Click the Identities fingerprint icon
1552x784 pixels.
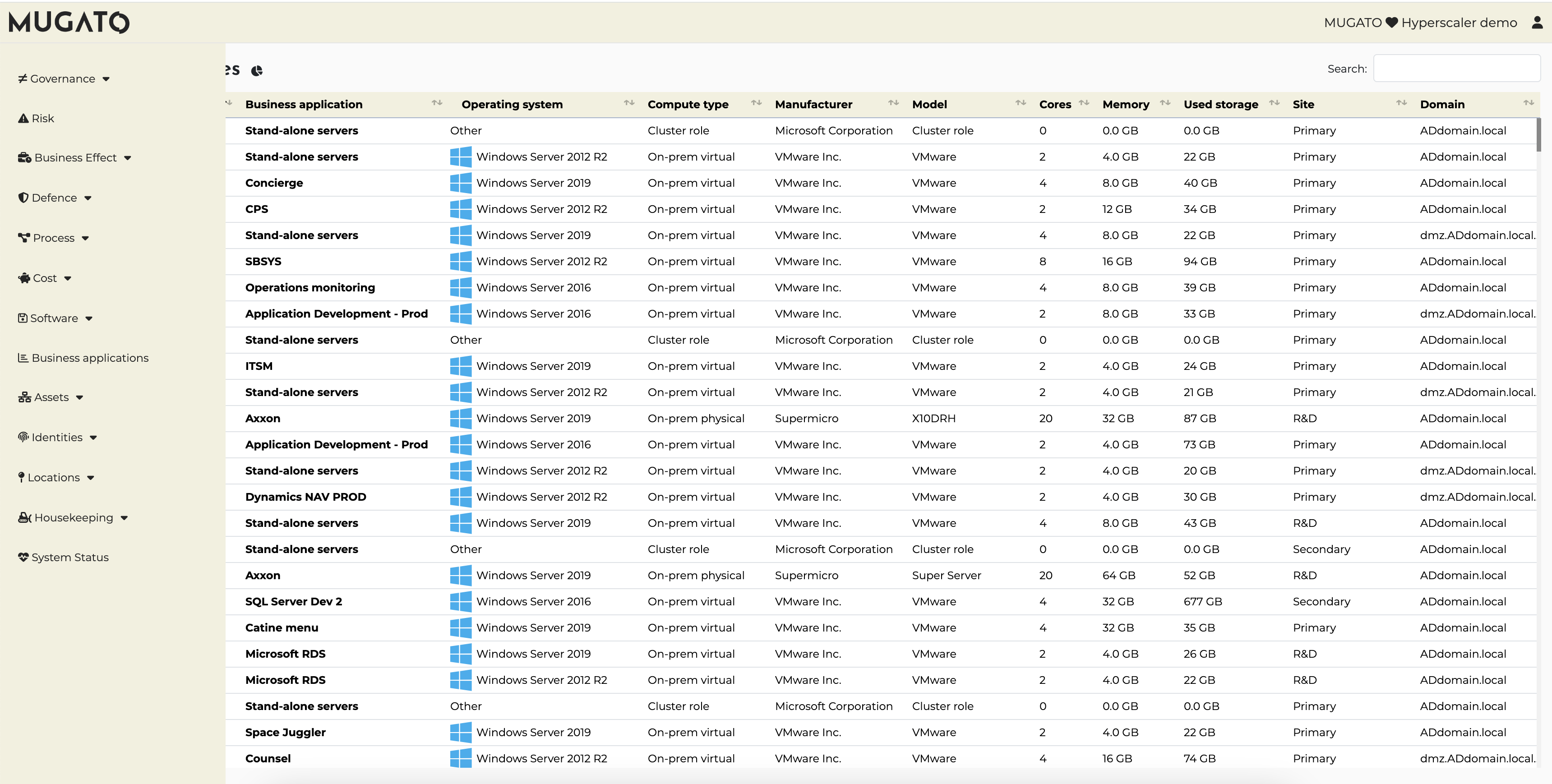23,437
